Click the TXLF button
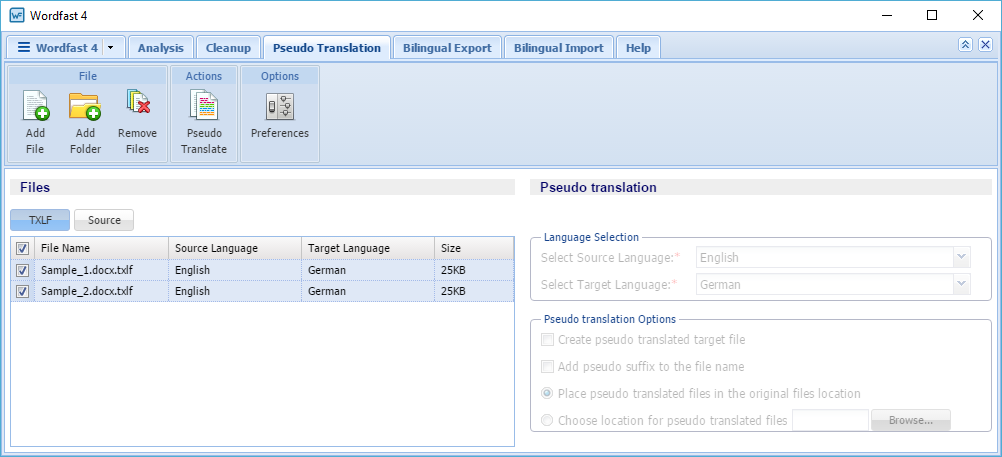 40,220
